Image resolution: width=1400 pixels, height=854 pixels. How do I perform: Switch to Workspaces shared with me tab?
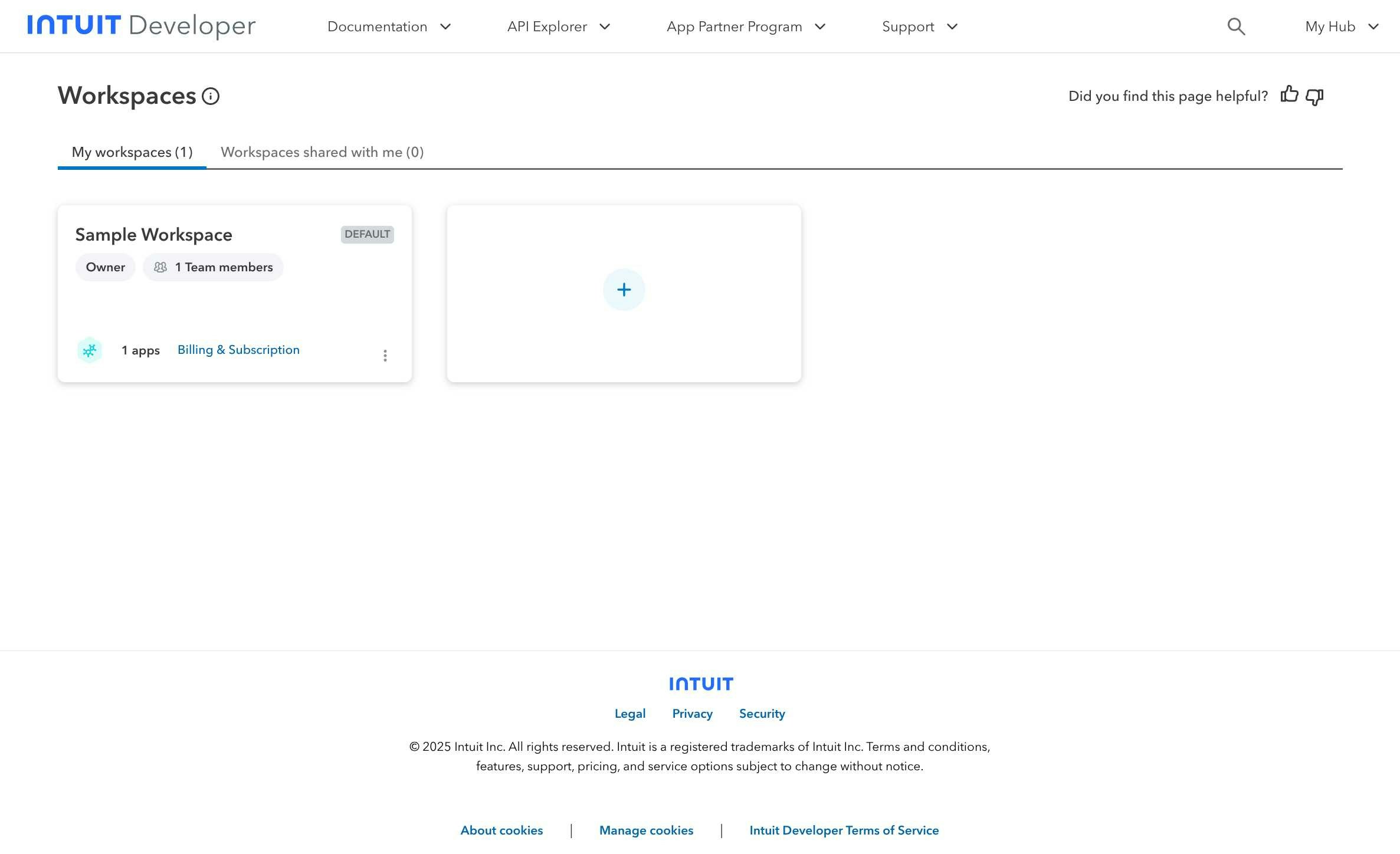click(322, 152)
